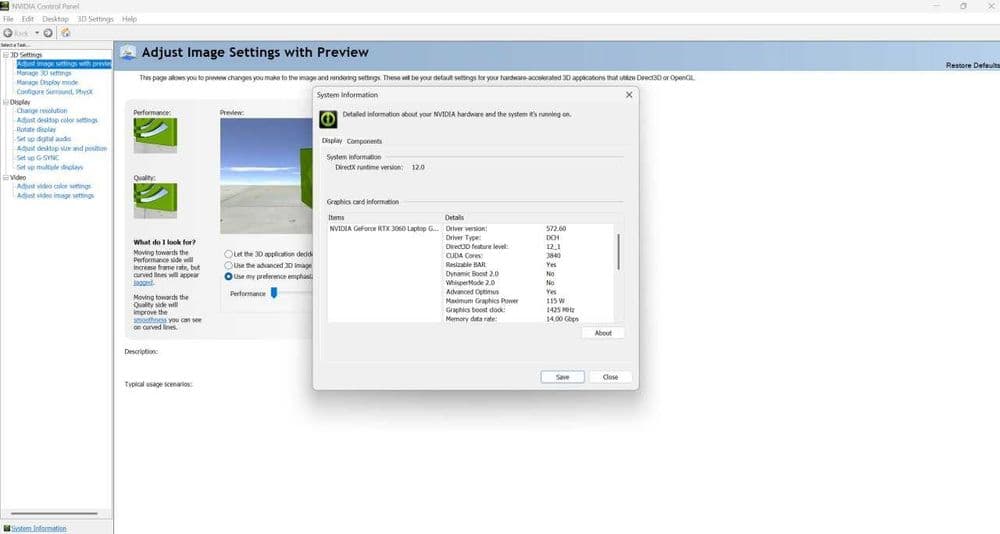Click the NVIDIA logo icon in System Information
This screenshot has width=1000, height=534.
click(328, 119)
